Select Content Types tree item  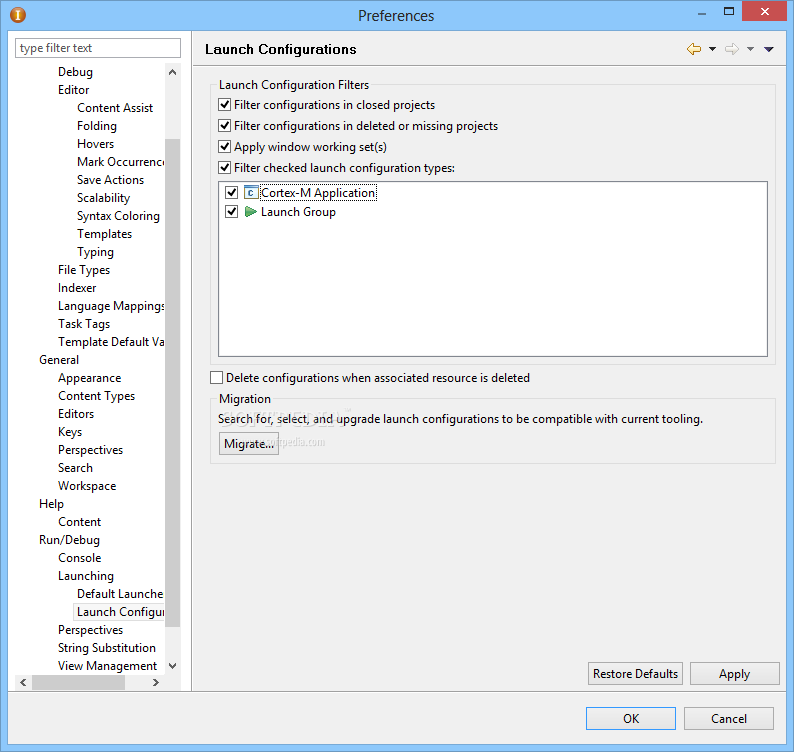(x=96, y=396)
